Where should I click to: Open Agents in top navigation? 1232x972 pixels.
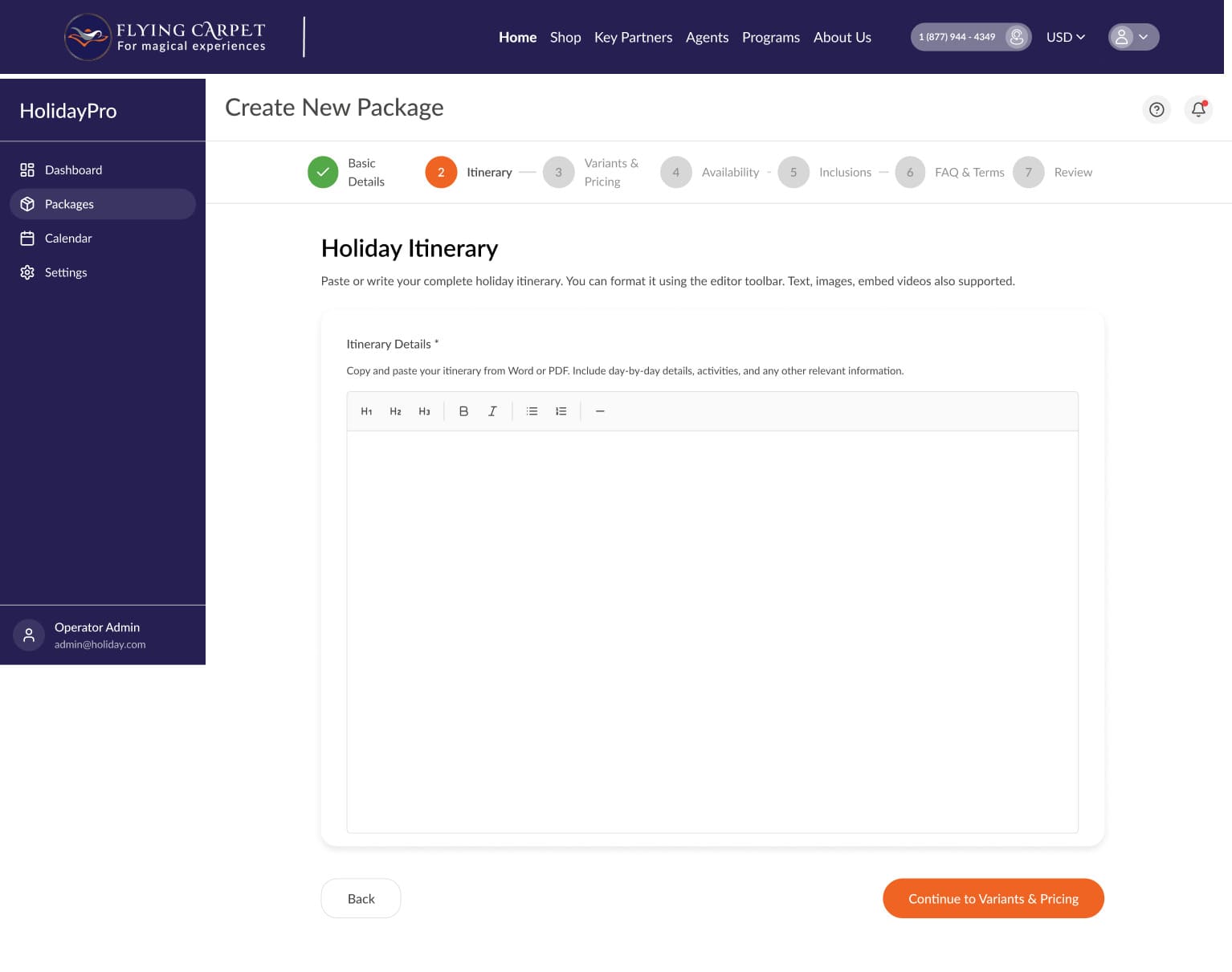coord(707,37)
